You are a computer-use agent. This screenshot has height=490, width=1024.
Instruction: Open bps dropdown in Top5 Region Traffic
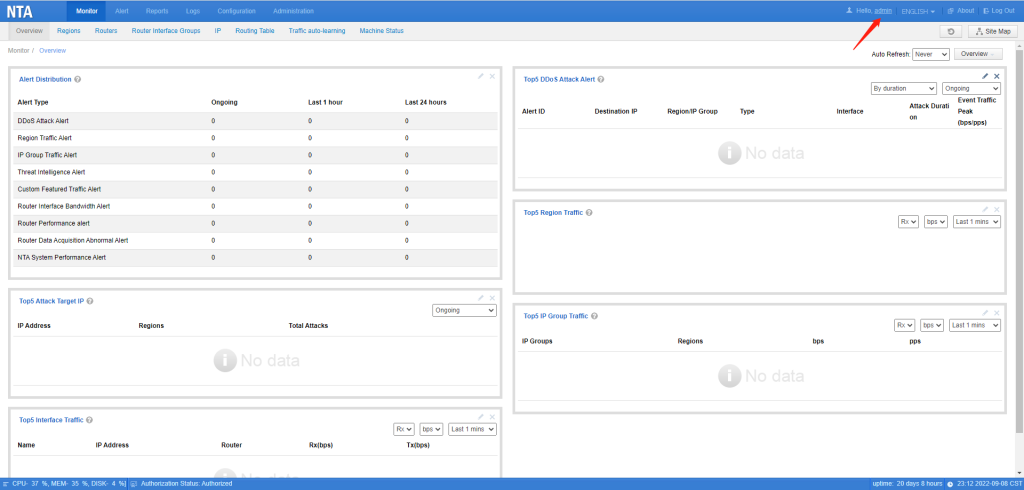tap(935, 222)
